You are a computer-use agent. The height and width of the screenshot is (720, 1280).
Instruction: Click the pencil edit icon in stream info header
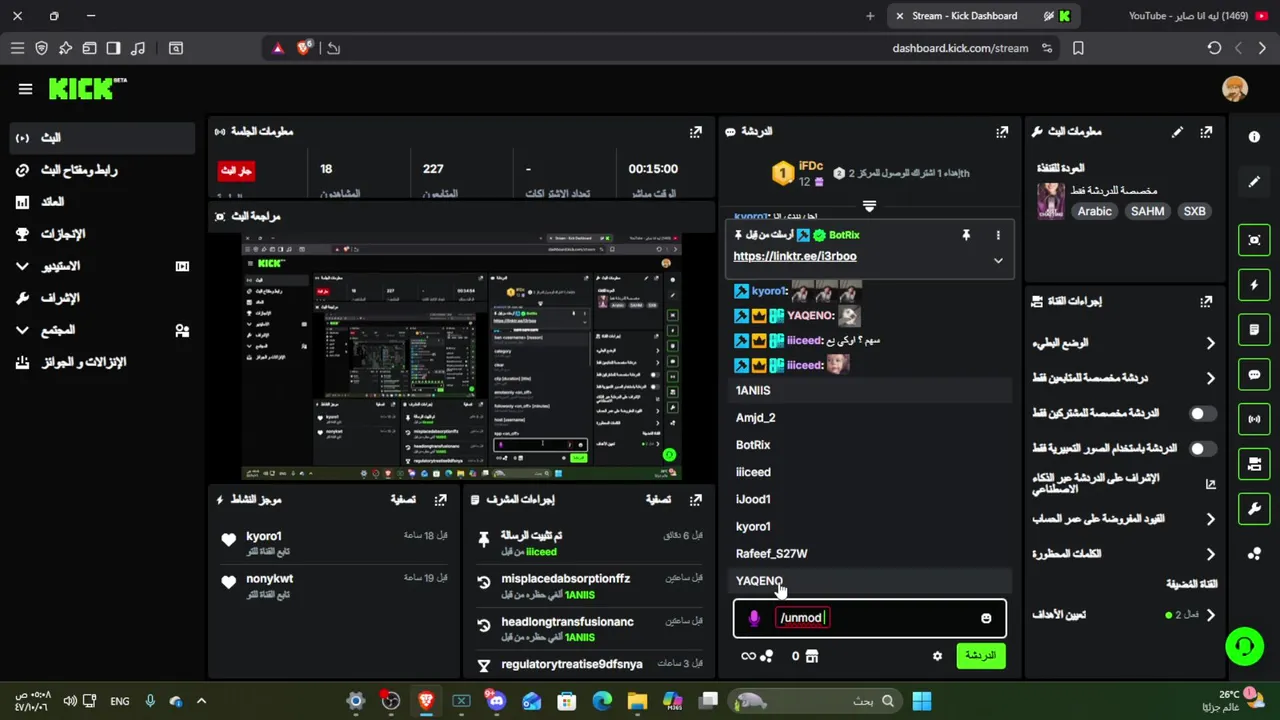1177,131
